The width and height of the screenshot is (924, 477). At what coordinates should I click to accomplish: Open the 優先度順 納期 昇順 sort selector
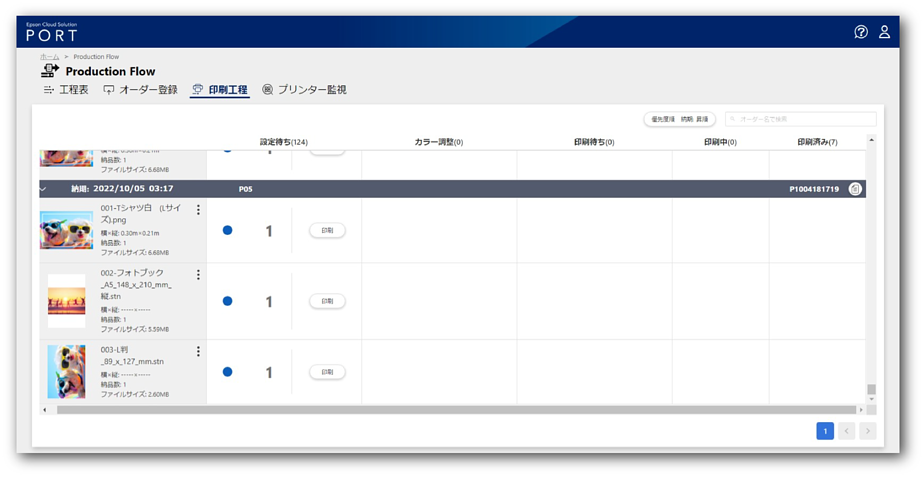[679, 119]
